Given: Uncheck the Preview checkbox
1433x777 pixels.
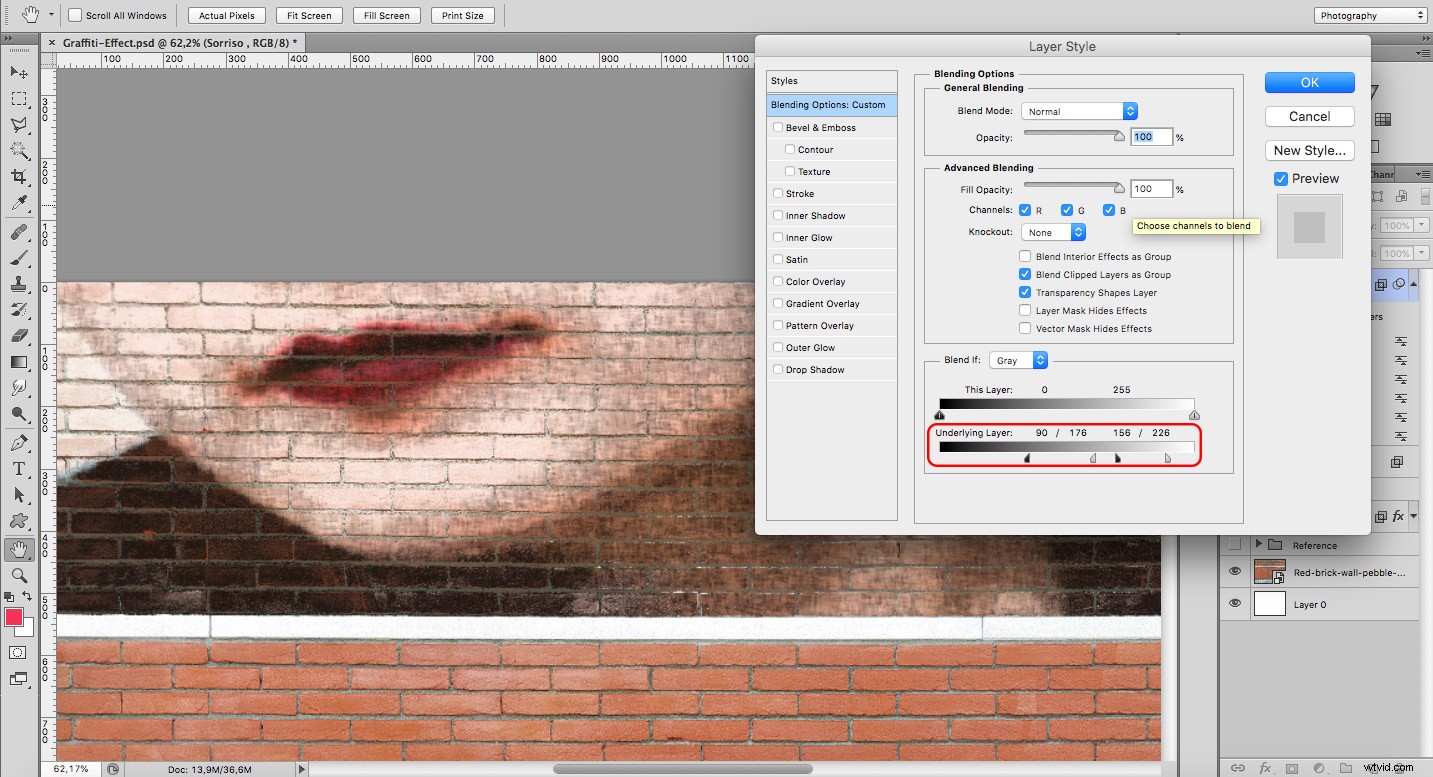Looking at the screenshot, I should (x=1281, y=178).
